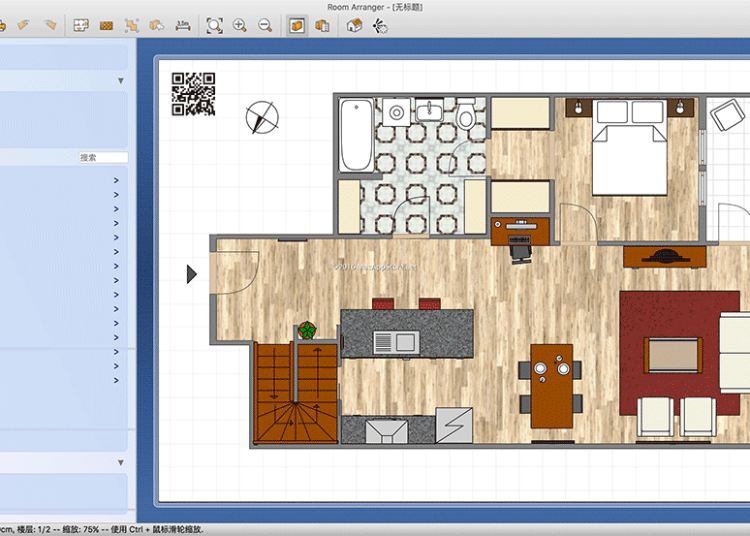Zoom out with the minus magnifier

(265, 25)
